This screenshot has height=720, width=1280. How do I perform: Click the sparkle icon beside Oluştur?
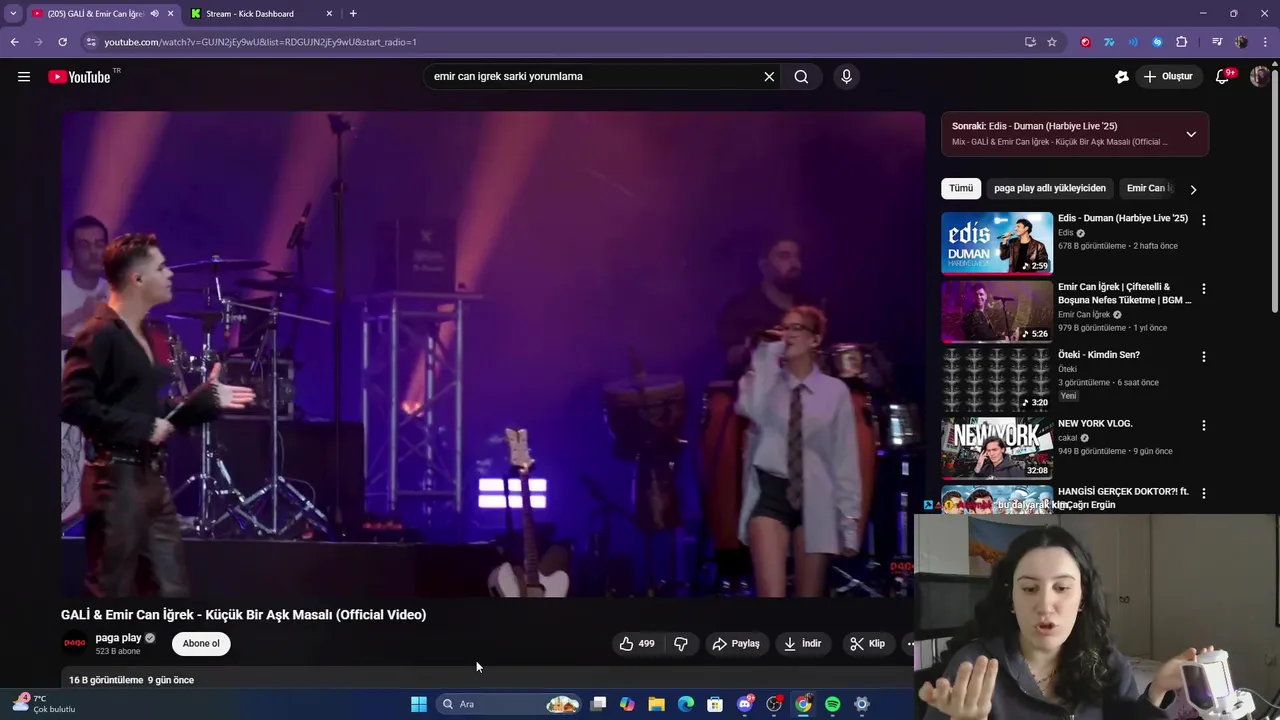[1122, 76]
